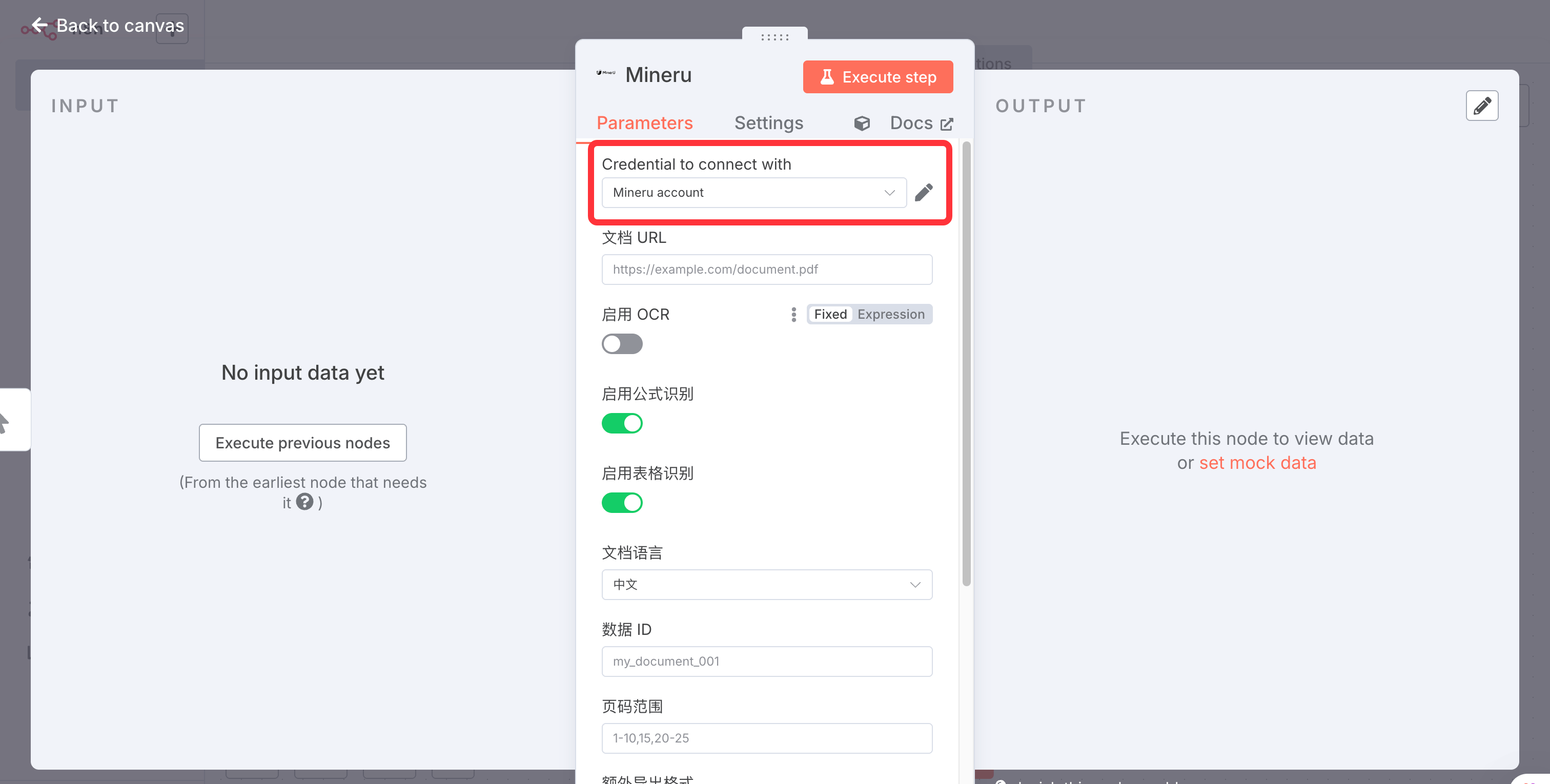
Task: Select the Parameters tab
Action: (x=644, y=123)
